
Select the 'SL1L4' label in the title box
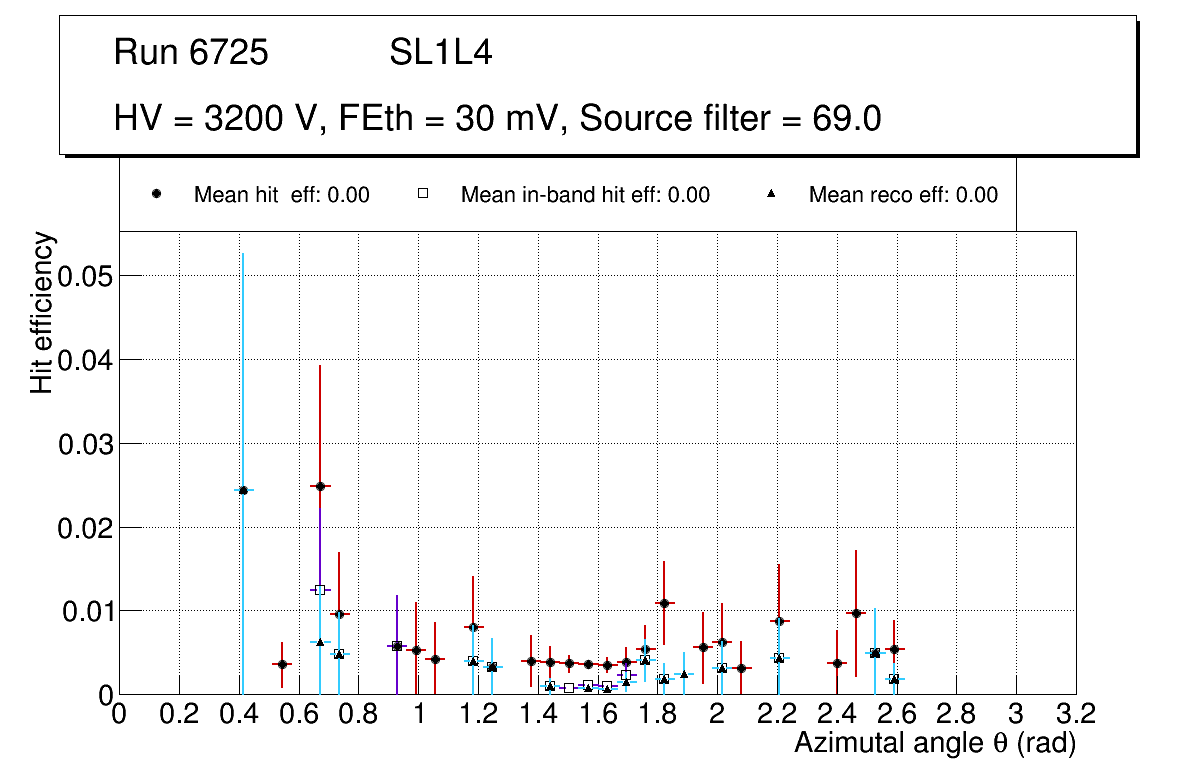[440, 53]
